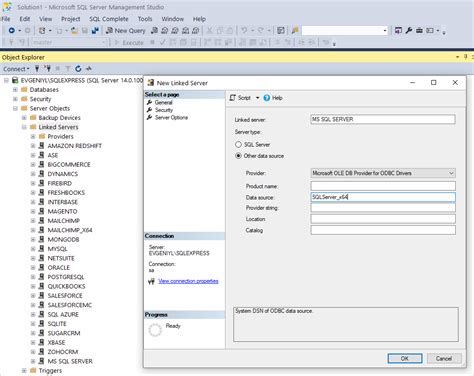
Task: Click the New Query toolbar button
Action: pyautogui.click(x=126, y=31)
